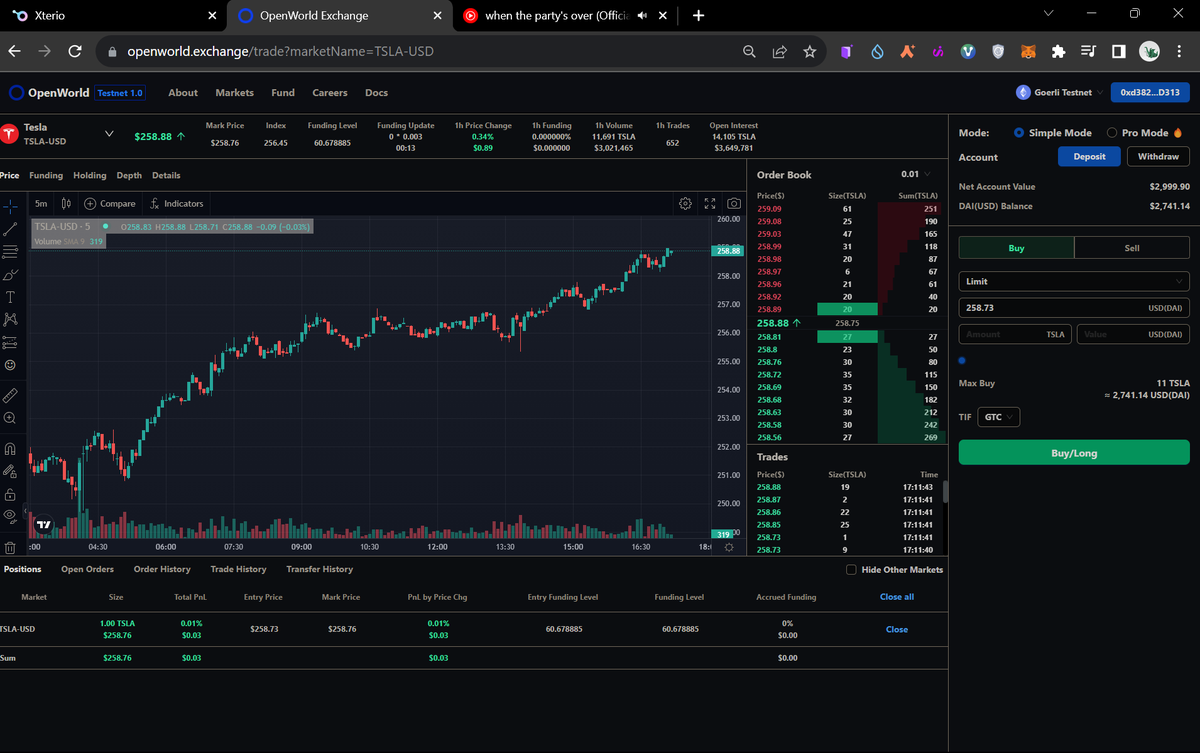
Task: Select the text annotation tool
Action: pyautogui.click(x=10, y=297)
